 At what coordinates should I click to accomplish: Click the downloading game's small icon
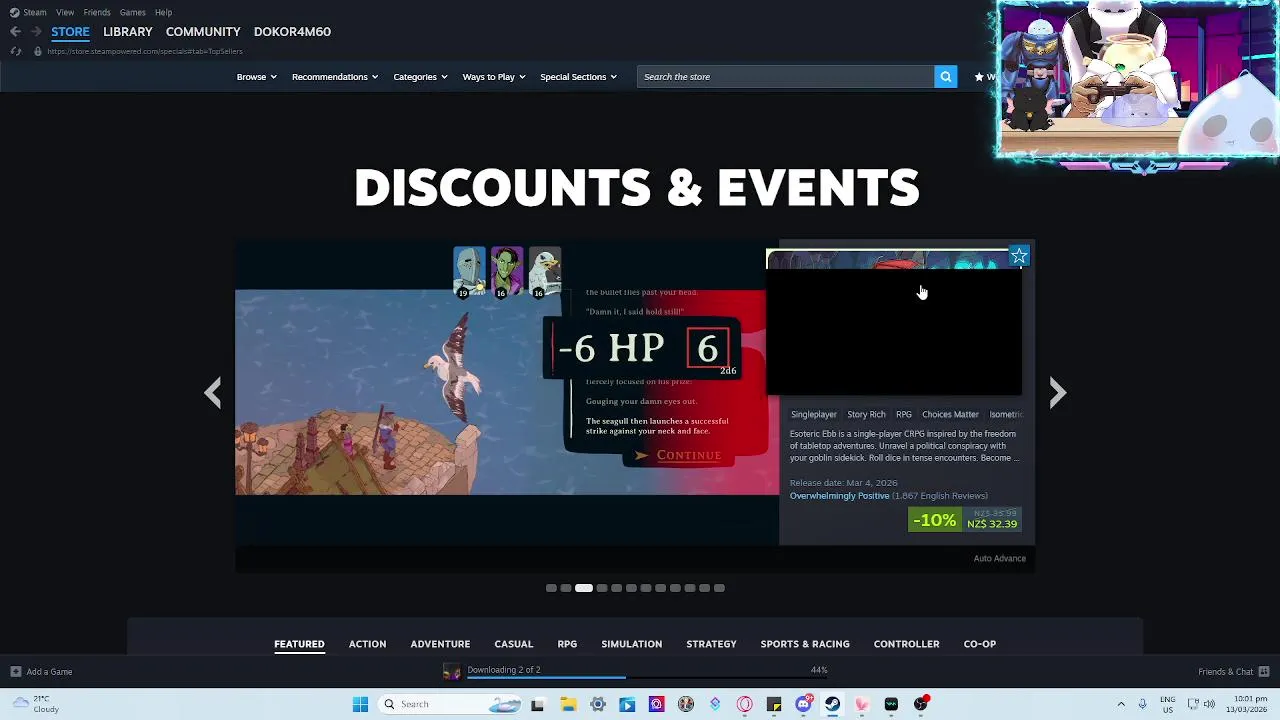tap(452, 672)
